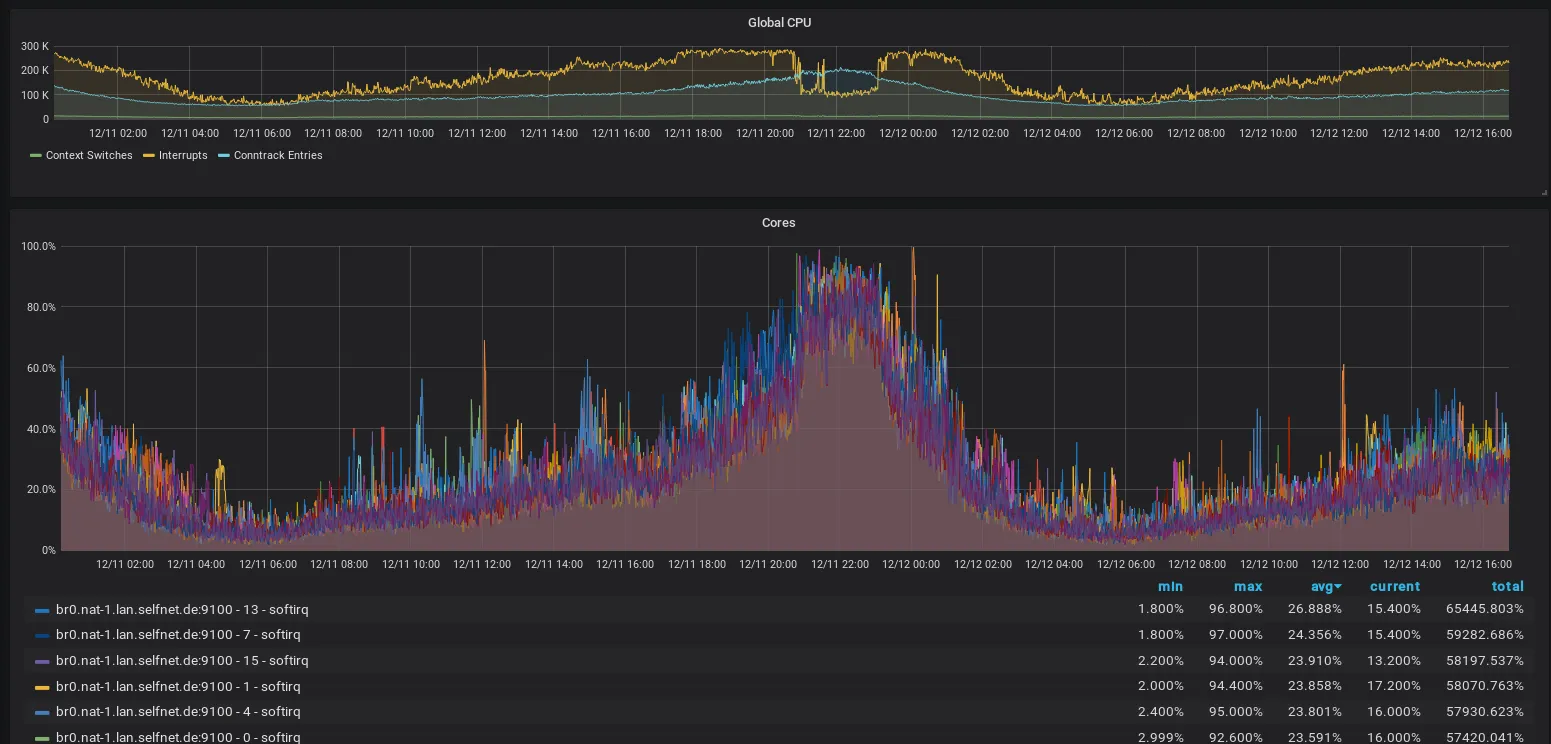Open the Global CPU panel menu
Image resolution: width=1551 pixels, height=744 pixels.
point(780,22)
